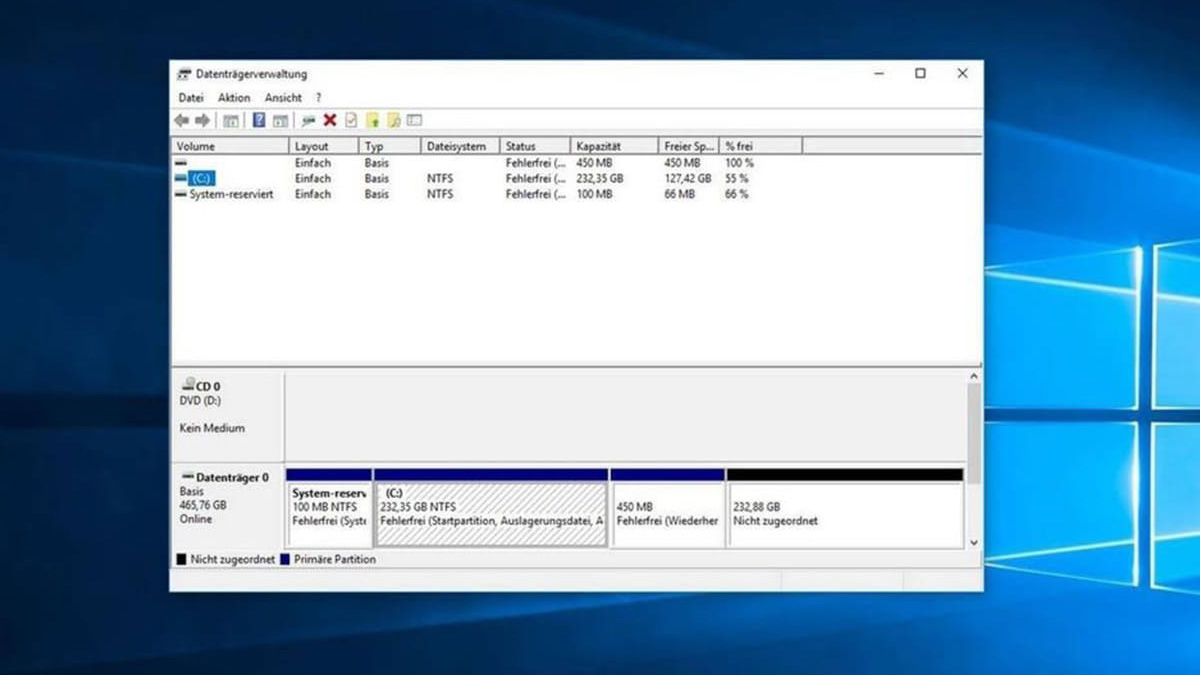Screen dimensions: 1200x675
Task: Click the yellow folder search icon
Action: pos(394,120)
